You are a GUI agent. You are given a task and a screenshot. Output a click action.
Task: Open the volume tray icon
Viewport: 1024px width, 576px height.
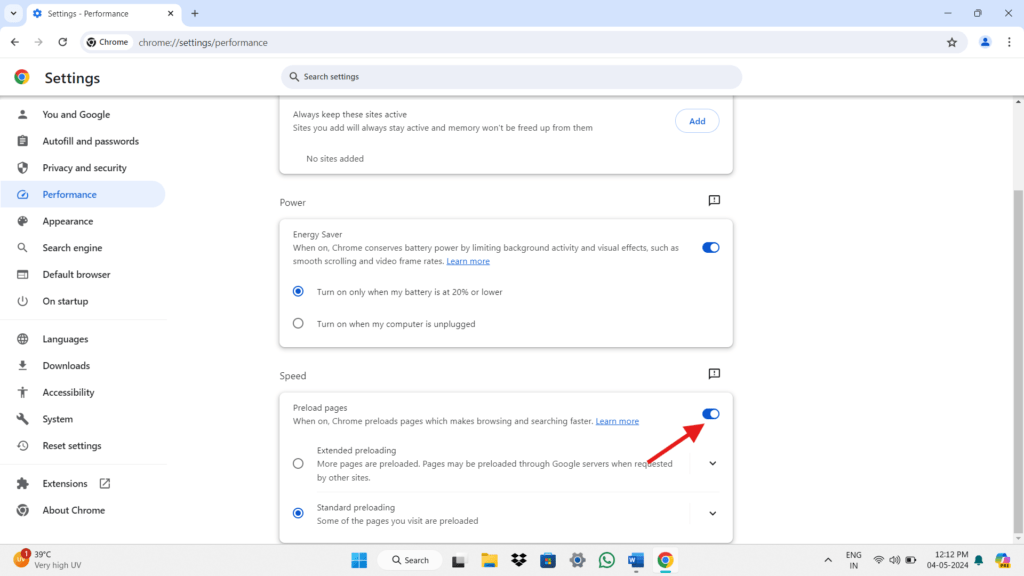click(x=895, y=560)
